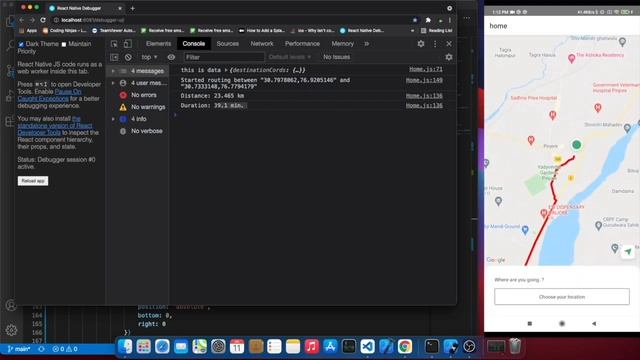Bookmark the page with the star icon

pyautogui.click(x=415, y=20)
